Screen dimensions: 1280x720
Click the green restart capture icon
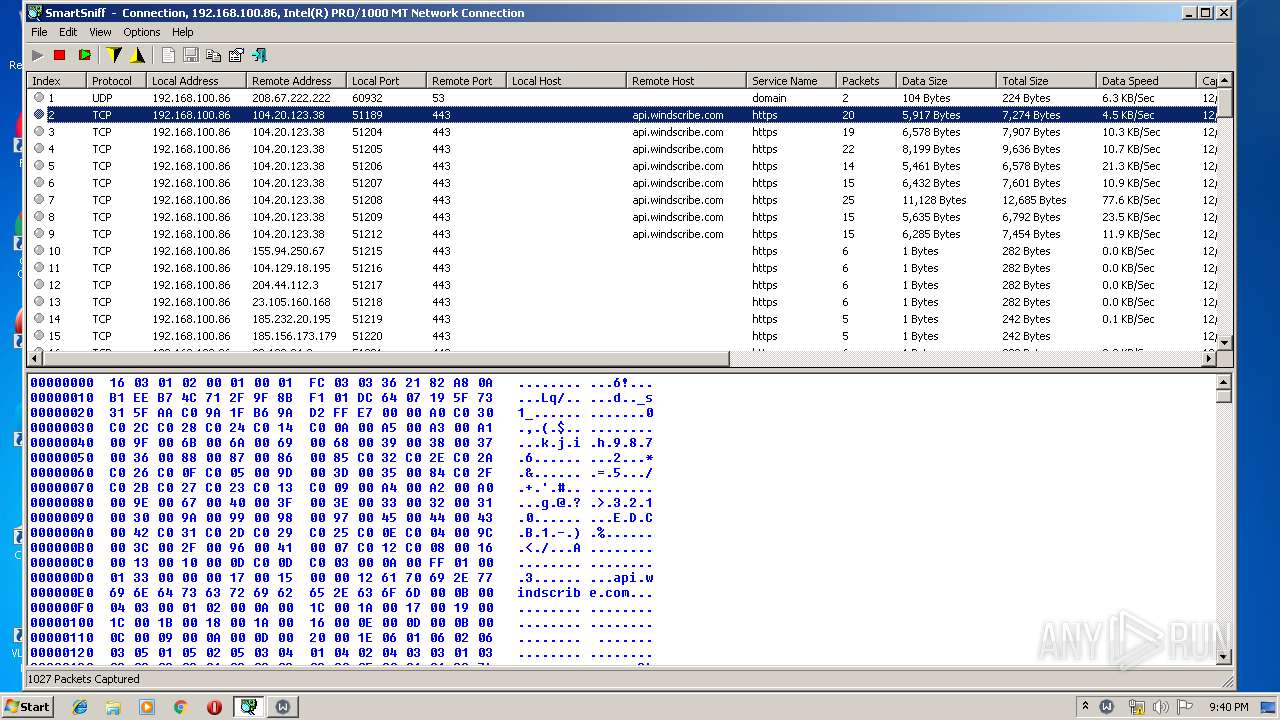click(84, 55)
